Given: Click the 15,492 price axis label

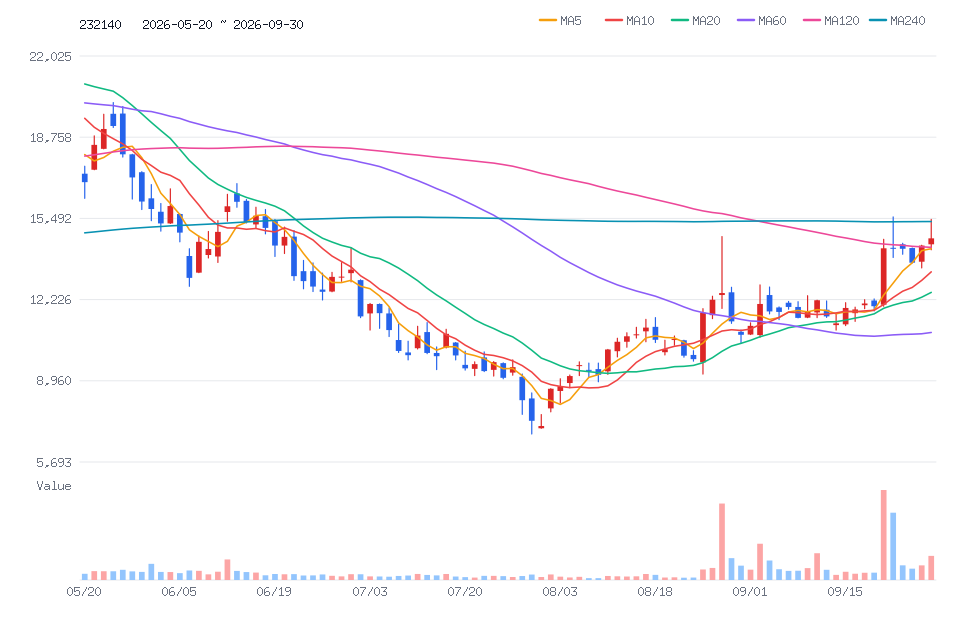Looking at the screenshot, I should [x=50, y=218].
